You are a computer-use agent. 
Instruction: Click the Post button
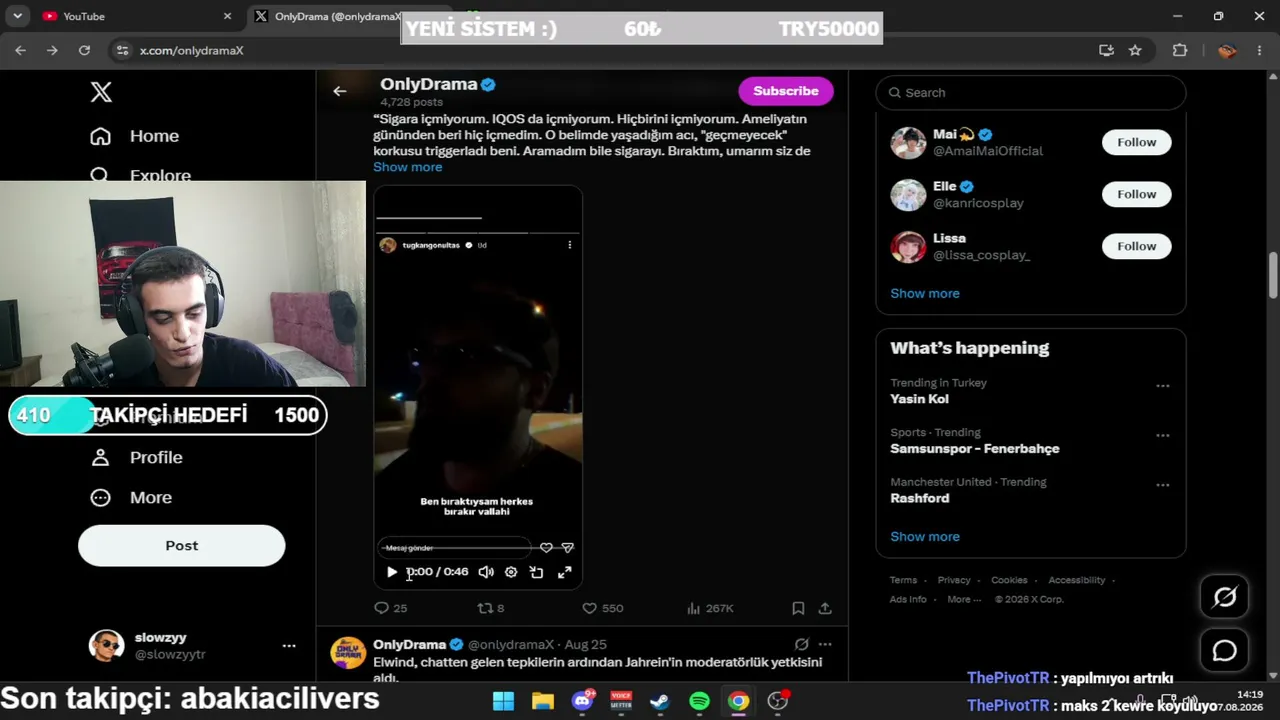coord(182,546)
